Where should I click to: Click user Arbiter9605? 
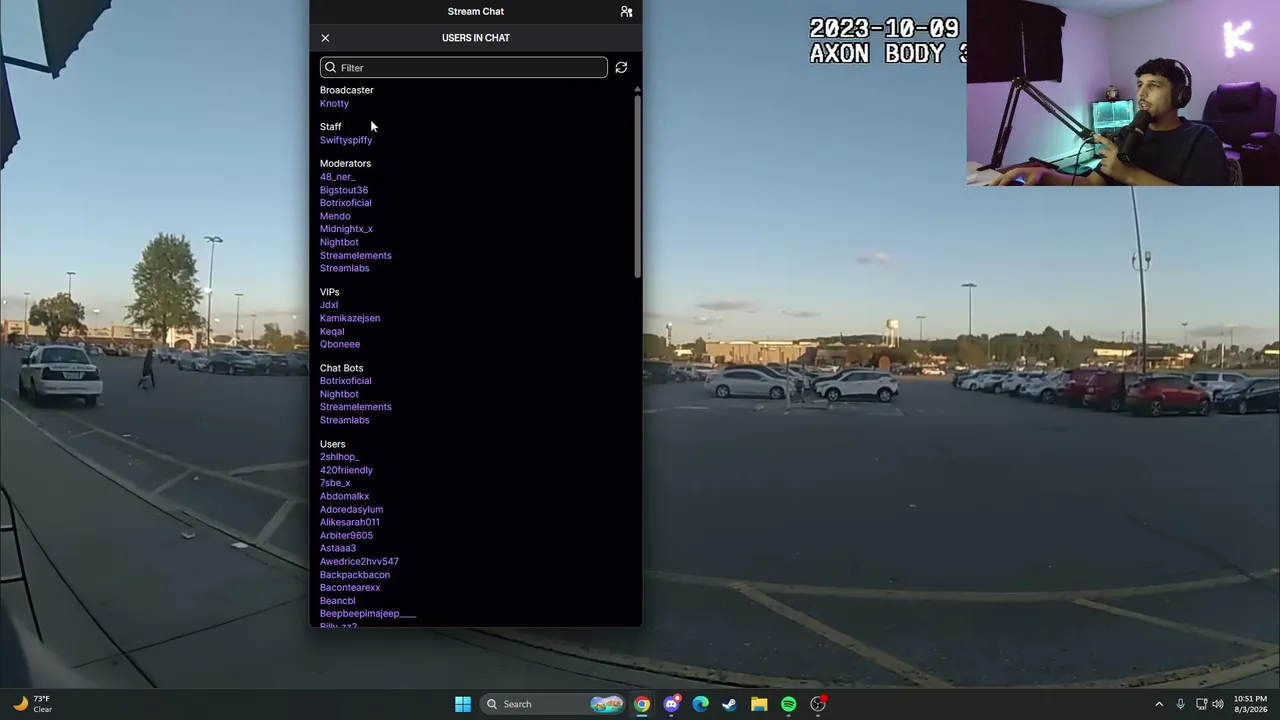[346, 535]
